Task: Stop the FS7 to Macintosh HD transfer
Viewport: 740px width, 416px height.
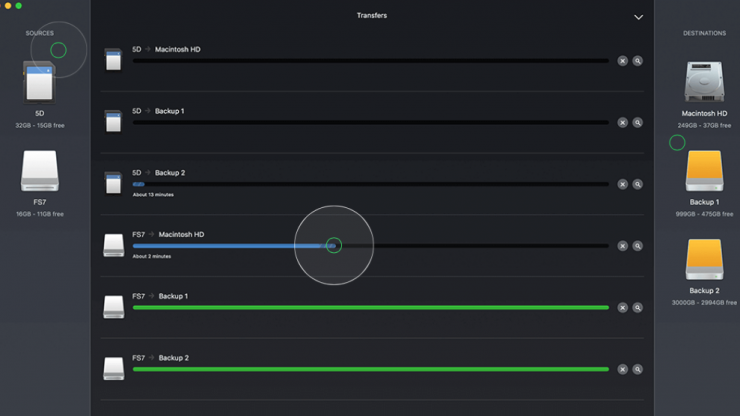Action: tap(622, 246)
